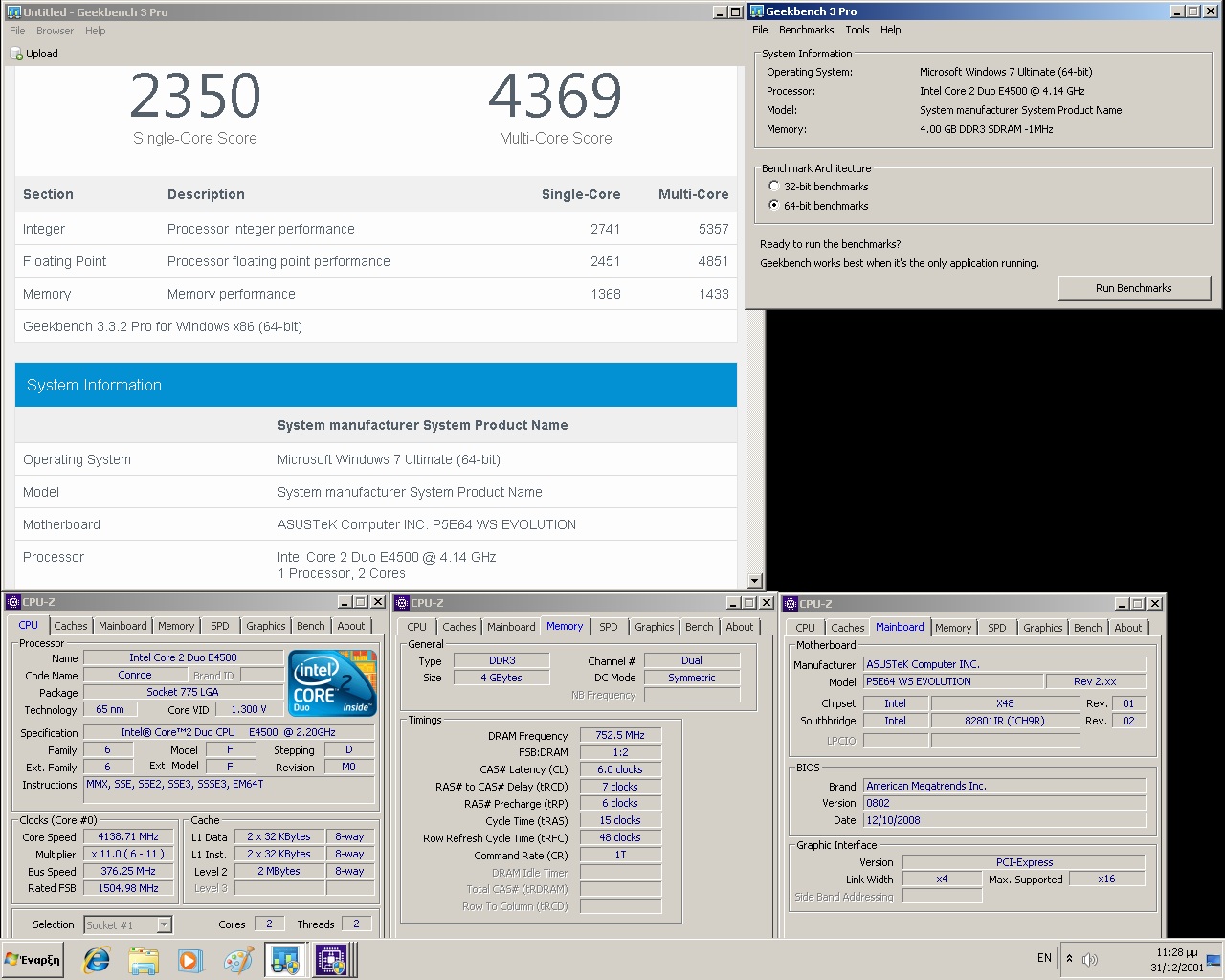
Task: Click Multi-Core Score 4369
Action: tap(555, 96)
